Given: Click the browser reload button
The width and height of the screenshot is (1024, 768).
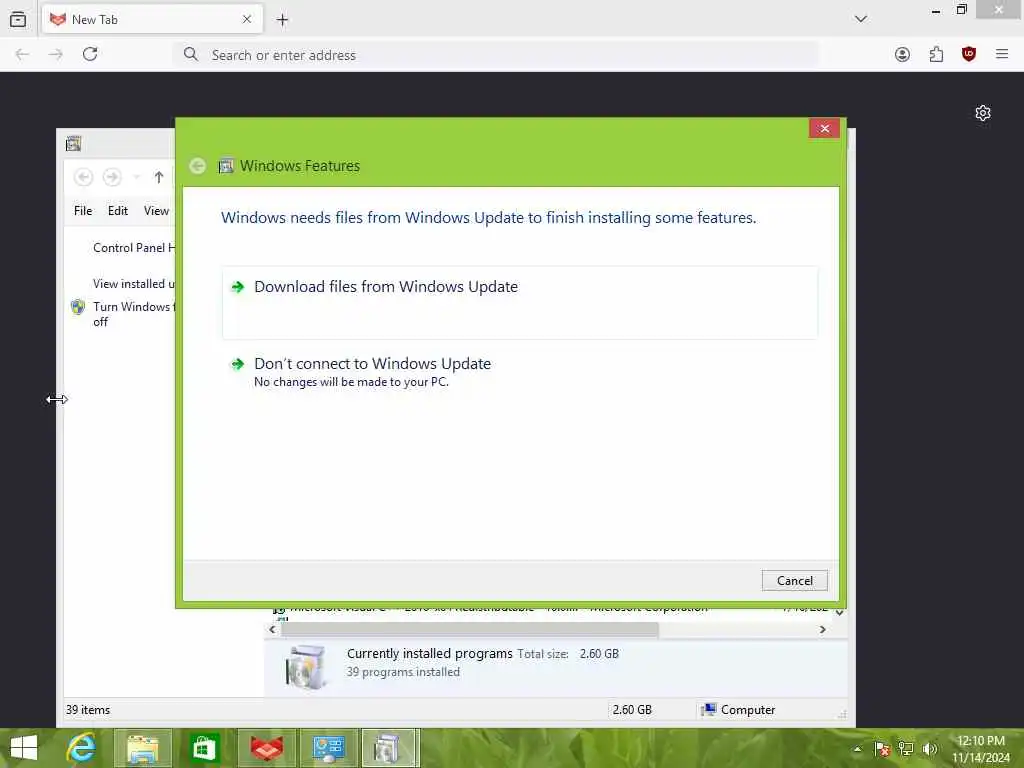Looking at the screenshot, I should click(x=90, y=54).
